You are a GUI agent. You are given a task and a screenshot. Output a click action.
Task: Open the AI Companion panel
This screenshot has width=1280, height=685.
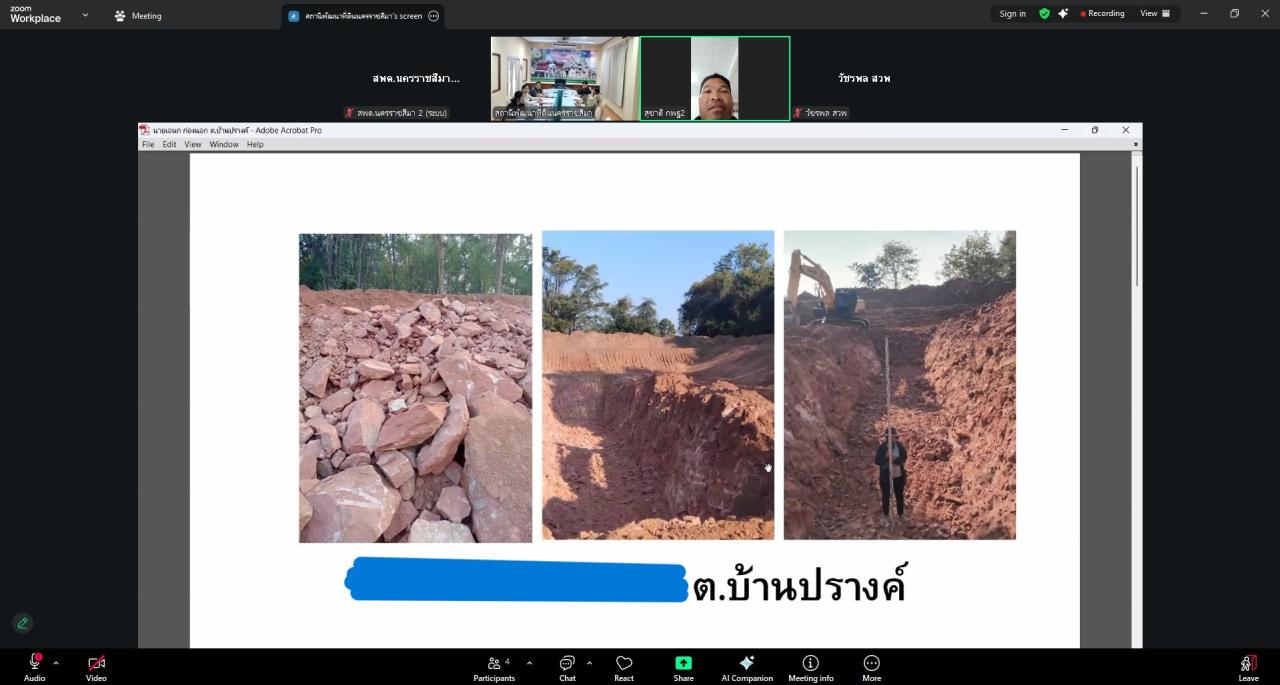[x=747, y=667]
